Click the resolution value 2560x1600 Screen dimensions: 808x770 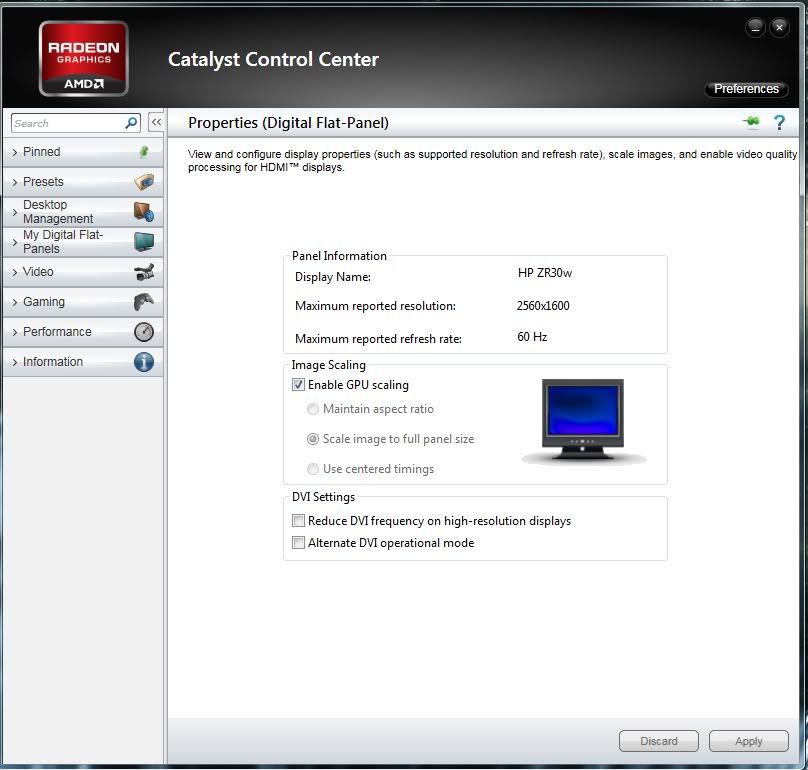click(x=543, y=306)
